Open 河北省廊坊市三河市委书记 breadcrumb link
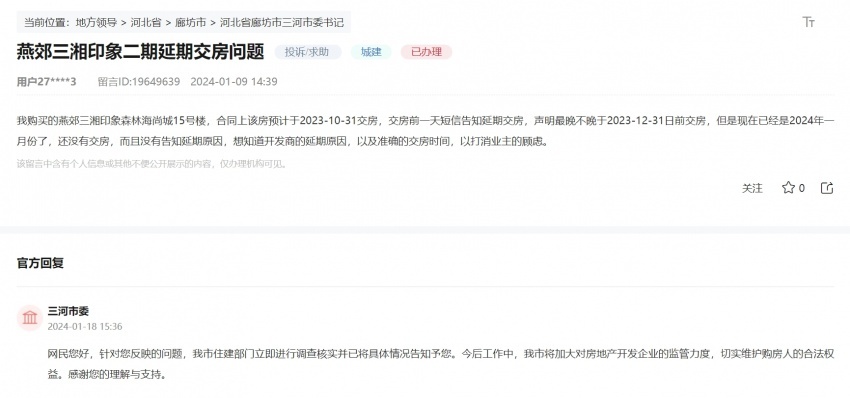850x398 pixels. tap(281, 23)
